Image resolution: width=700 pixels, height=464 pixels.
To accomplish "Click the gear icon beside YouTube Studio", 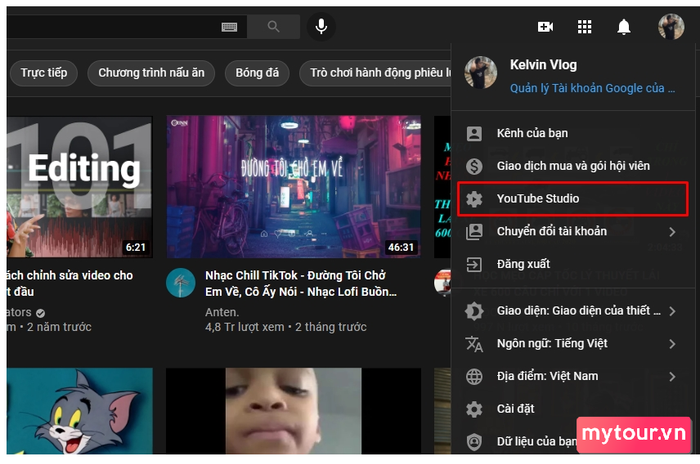I will click(474, 199).
